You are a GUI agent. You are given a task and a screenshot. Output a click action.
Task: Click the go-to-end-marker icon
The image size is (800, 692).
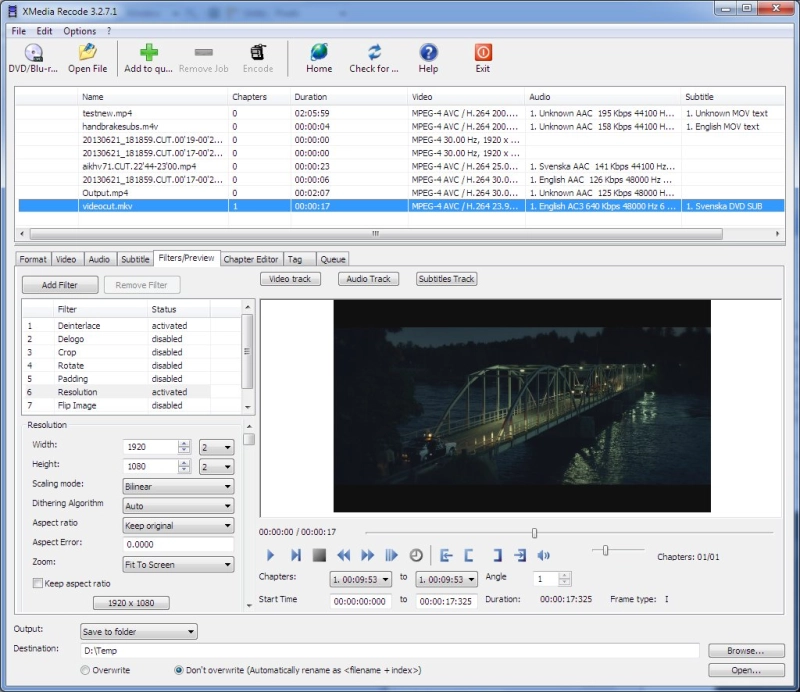[520, 555]
